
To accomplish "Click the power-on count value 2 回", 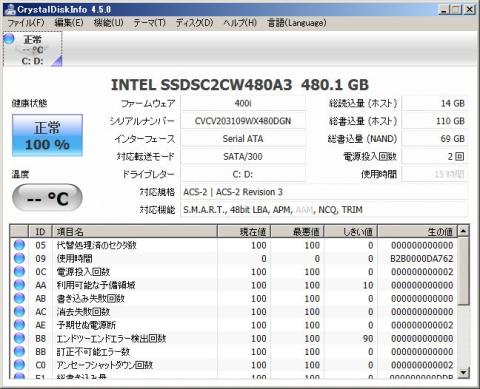I will pyautogui.click(x=435, y=156).
